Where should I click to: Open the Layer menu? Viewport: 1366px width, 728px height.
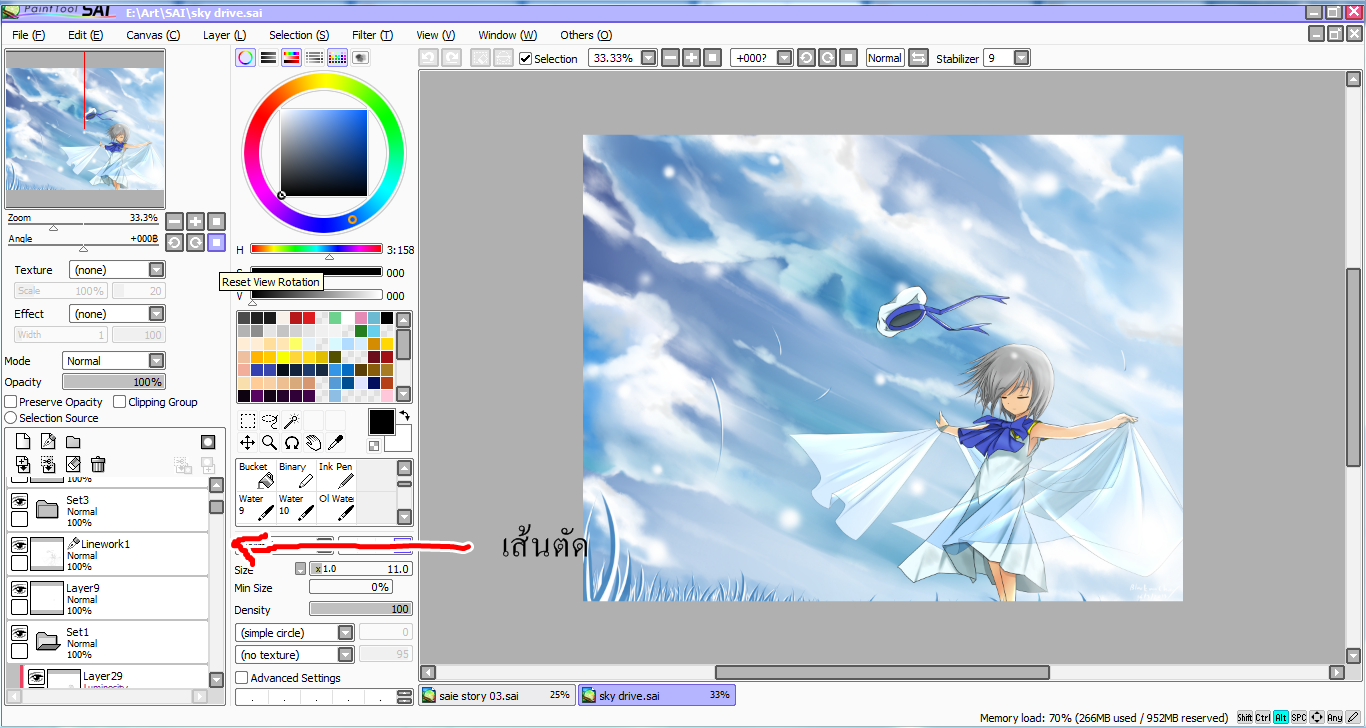pos(225,35)
